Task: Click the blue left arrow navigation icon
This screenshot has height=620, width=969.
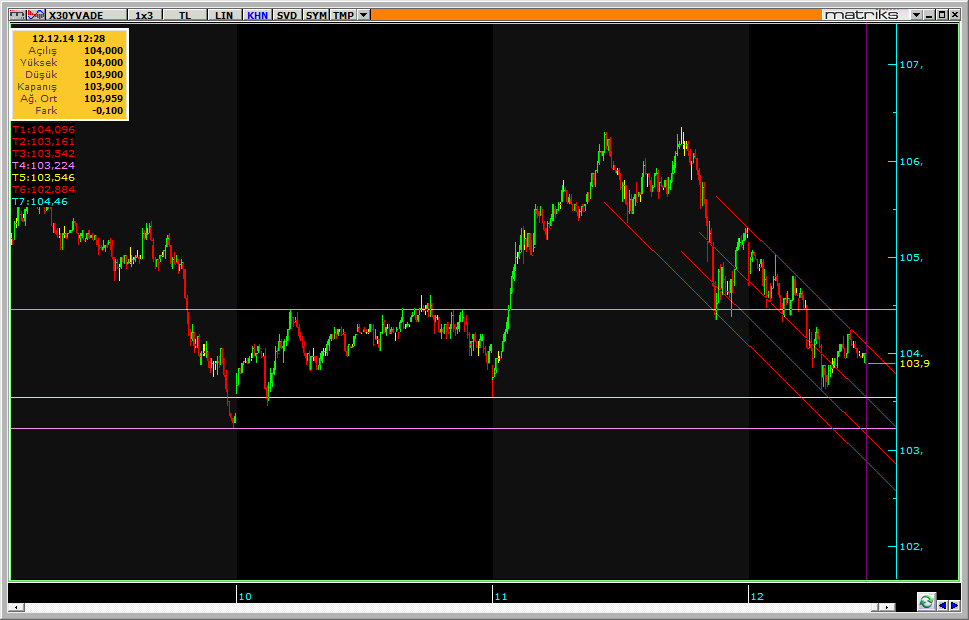Action: 942,605
